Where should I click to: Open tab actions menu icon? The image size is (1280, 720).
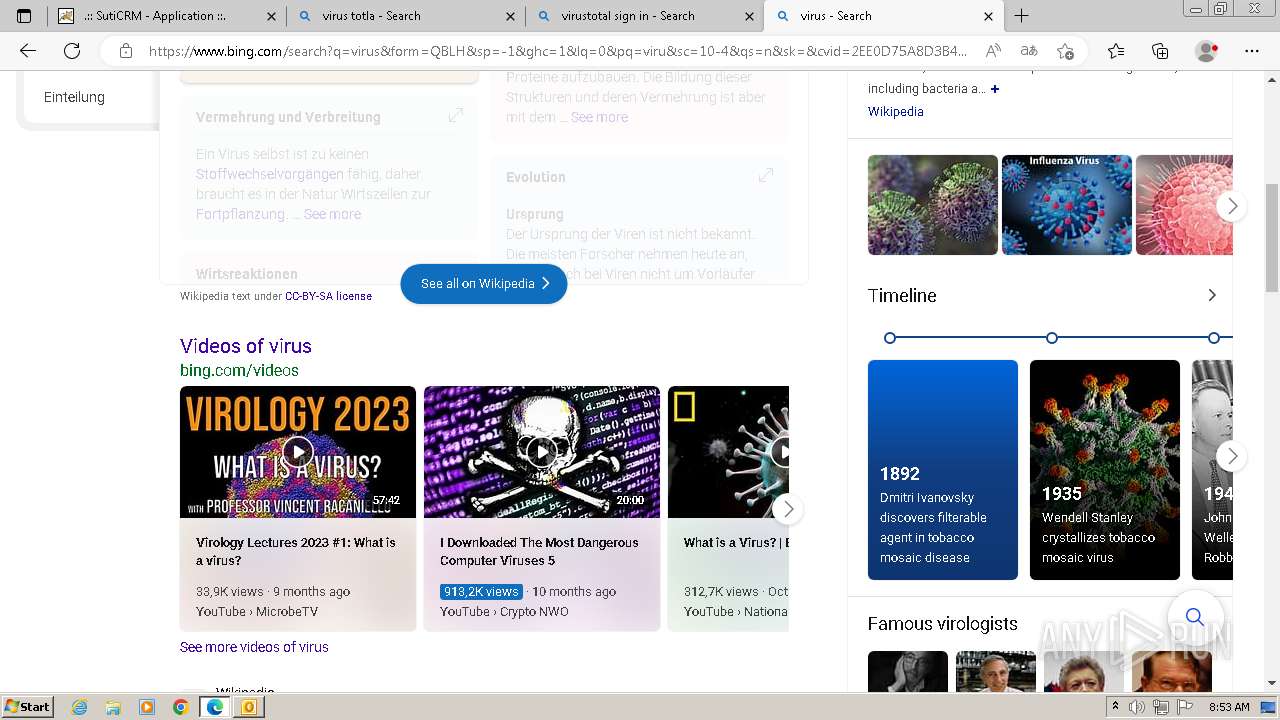click(x=24, y=16)
